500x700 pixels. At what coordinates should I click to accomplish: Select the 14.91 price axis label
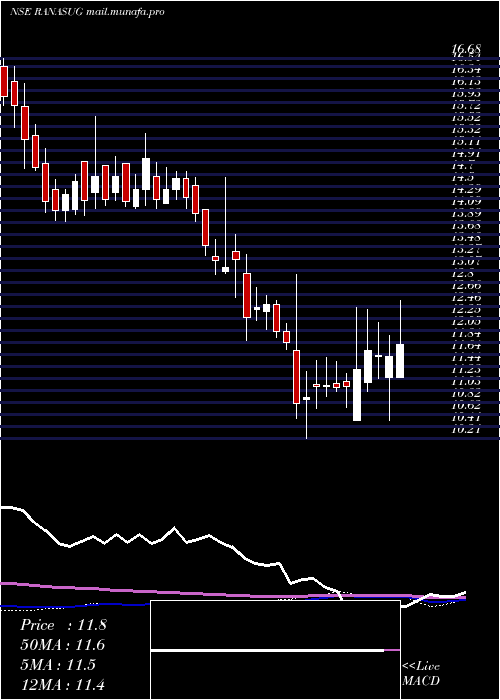(x=466, y=154)
